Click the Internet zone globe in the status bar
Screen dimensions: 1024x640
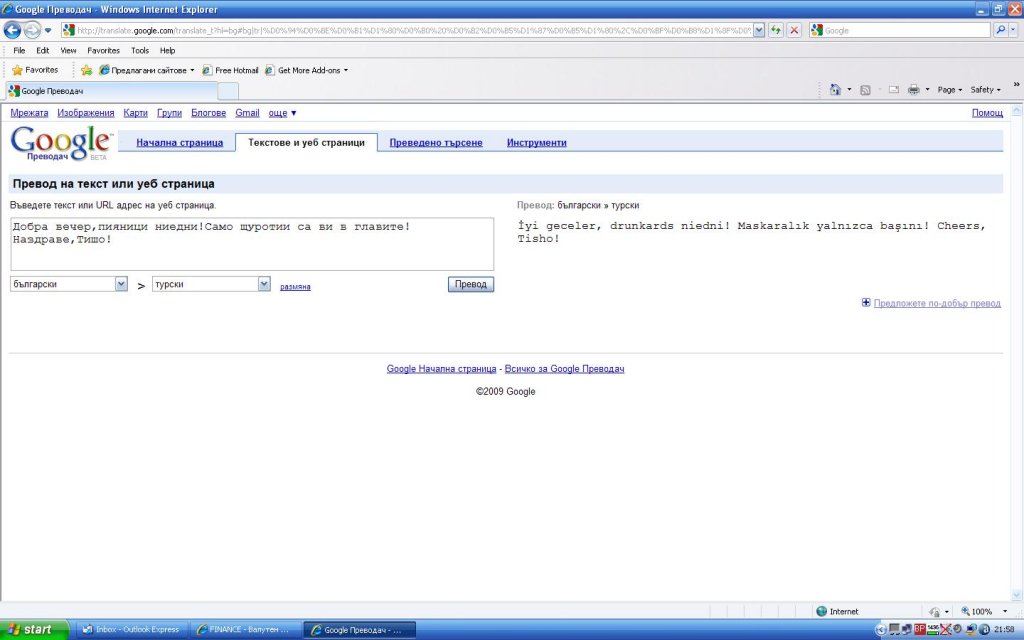coord(822,611)
